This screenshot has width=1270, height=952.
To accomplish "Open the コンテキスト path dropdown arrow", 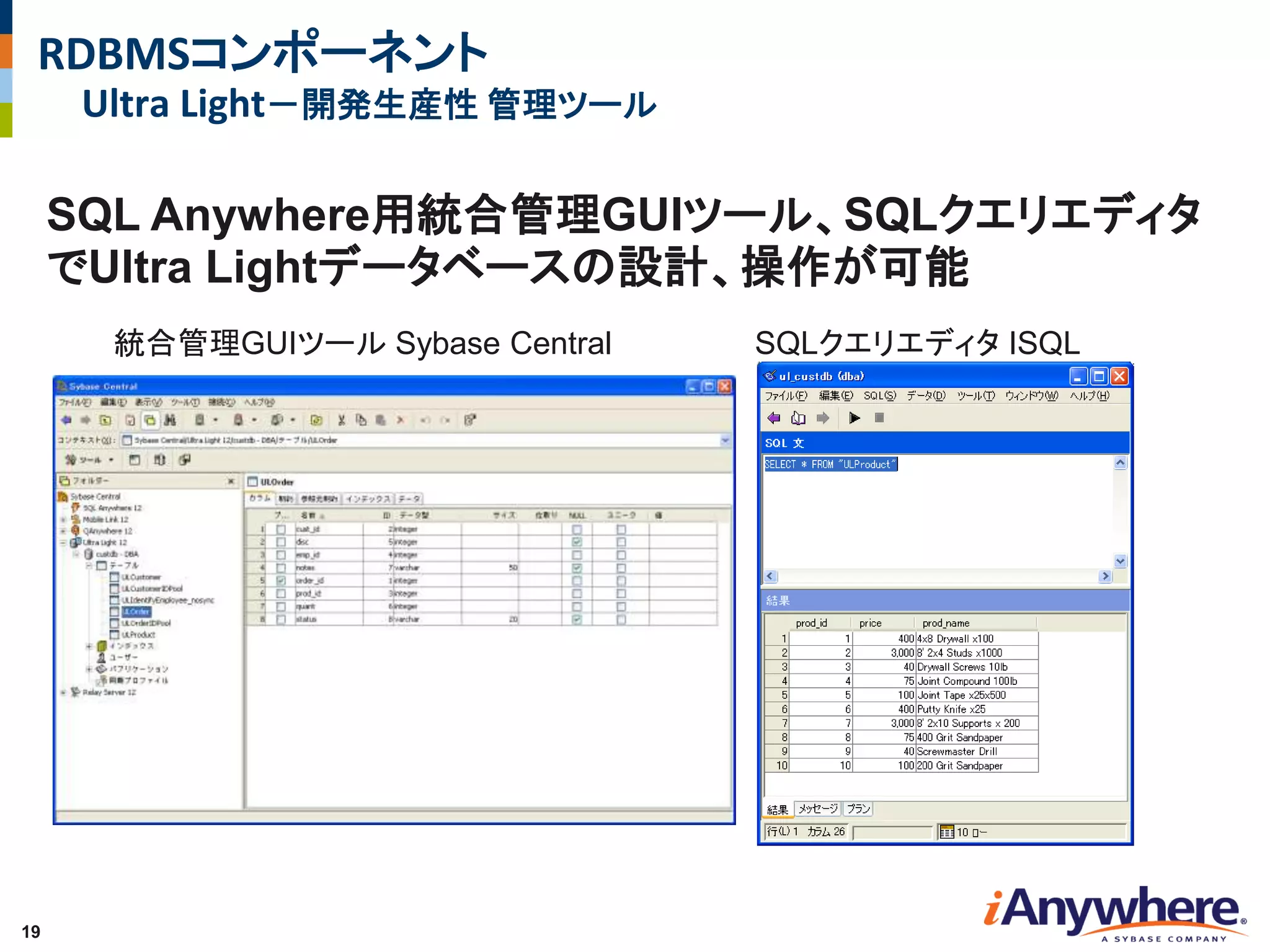I will 725,441.
